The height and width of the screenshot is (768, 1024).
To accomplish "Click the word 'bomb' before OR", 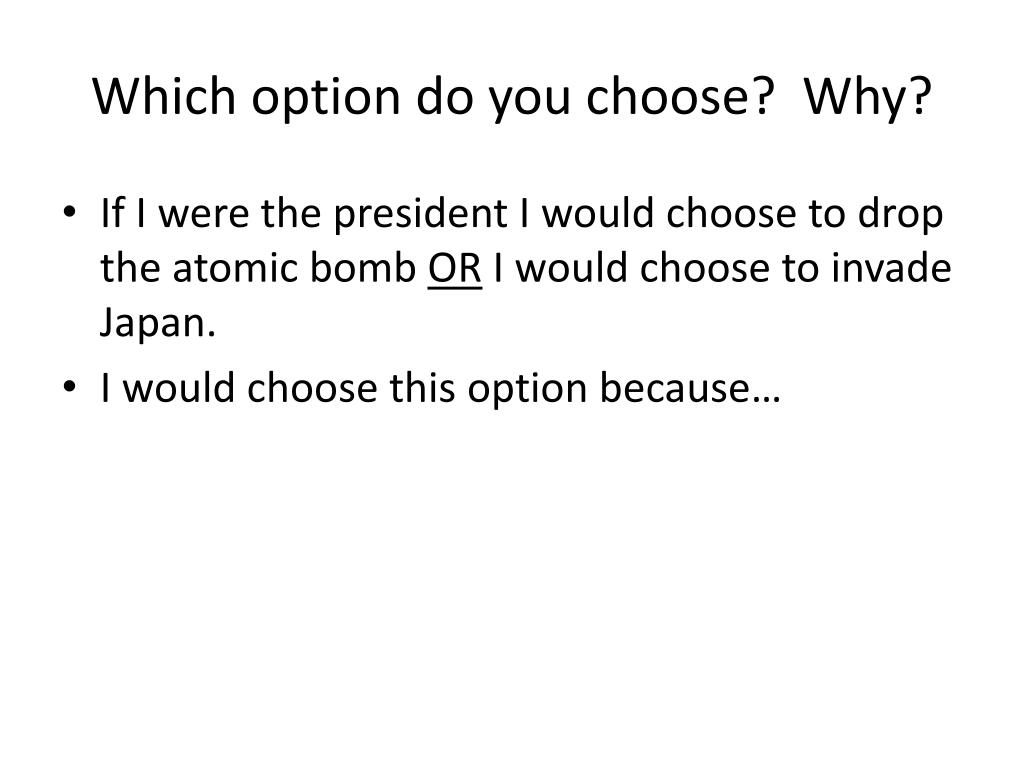I will tap(363, 268).
